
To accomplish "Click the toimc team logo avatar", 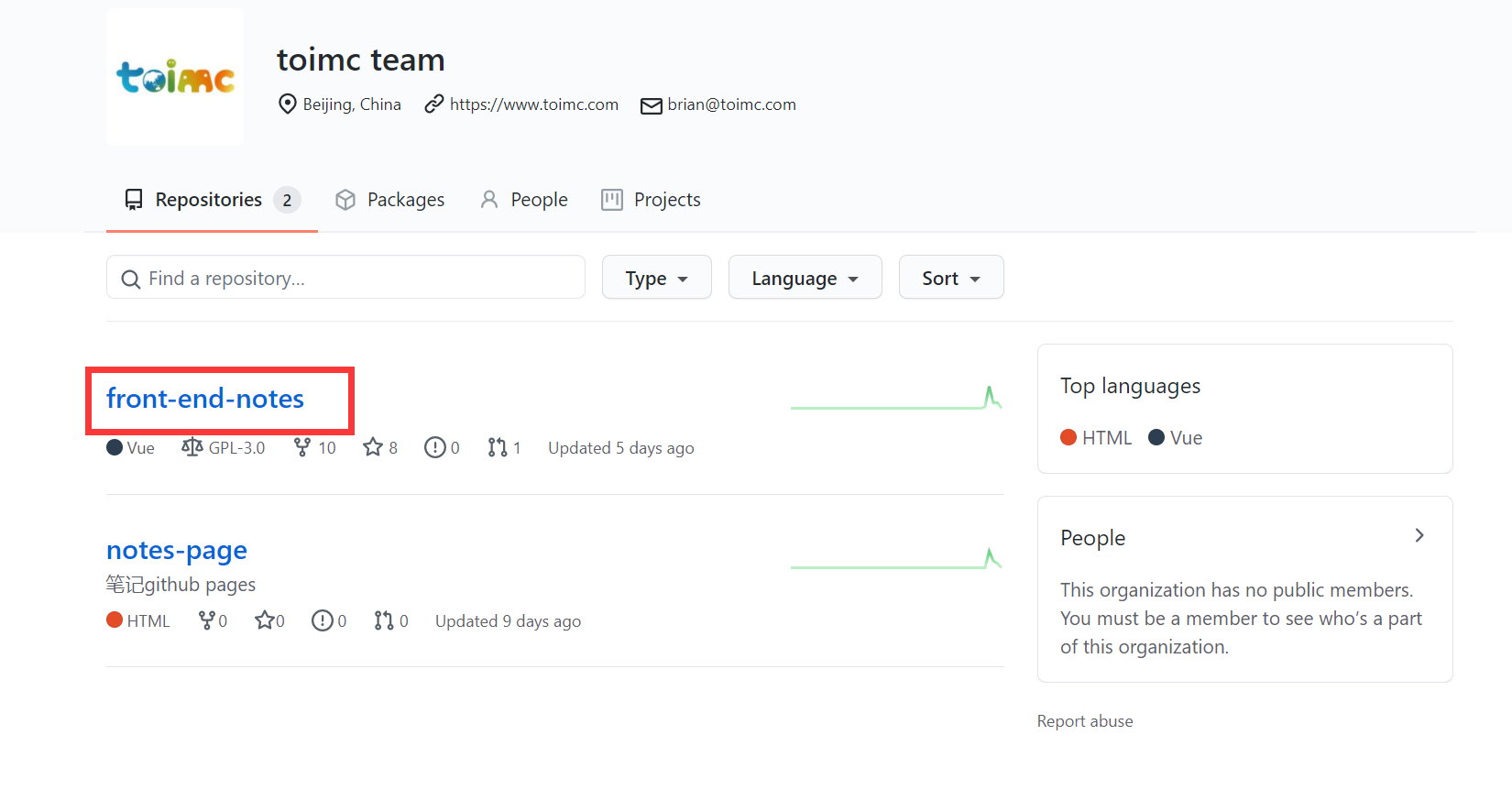I will click(175, 77).
